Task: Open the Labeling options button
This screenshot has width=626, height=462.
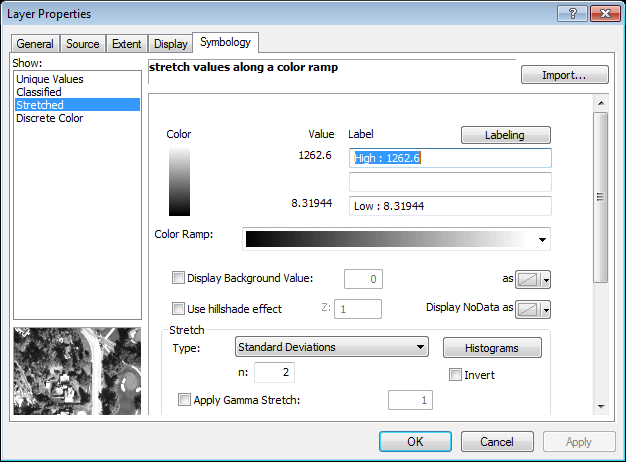Action: click(505, 135)
